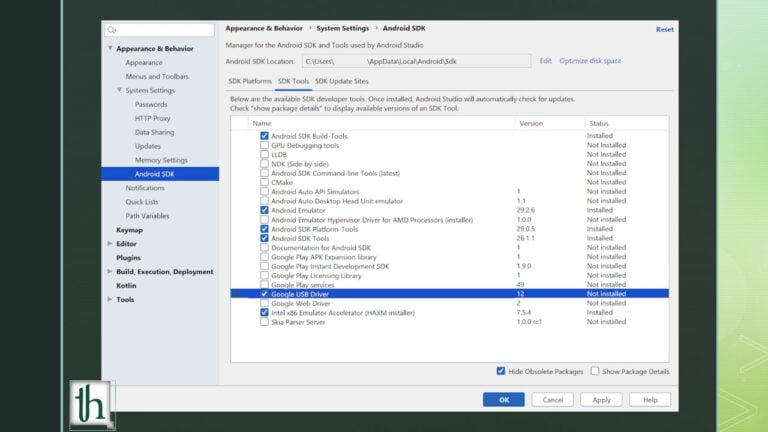Click the OK button
The width and height of the screenshot is (768, 432).
click(x=504, y=400)
